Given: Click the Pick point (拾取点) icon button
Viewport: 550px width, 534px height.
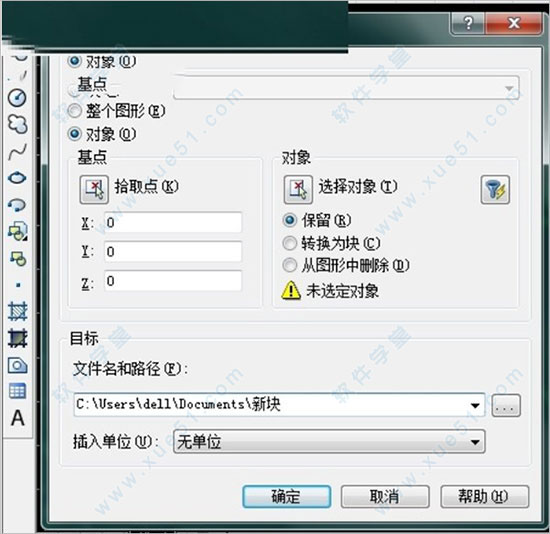Looking at the screenshot, I should [94, 189].
